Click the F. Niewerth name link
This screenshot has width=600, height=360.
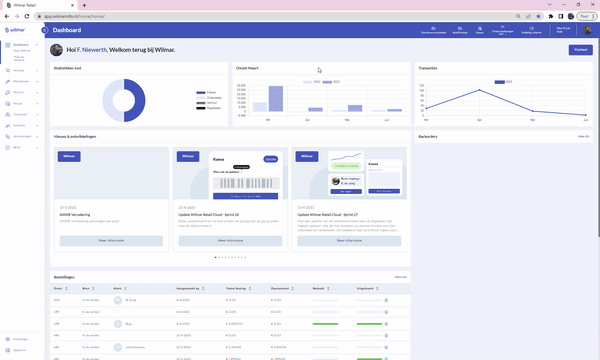coord(92,50)
